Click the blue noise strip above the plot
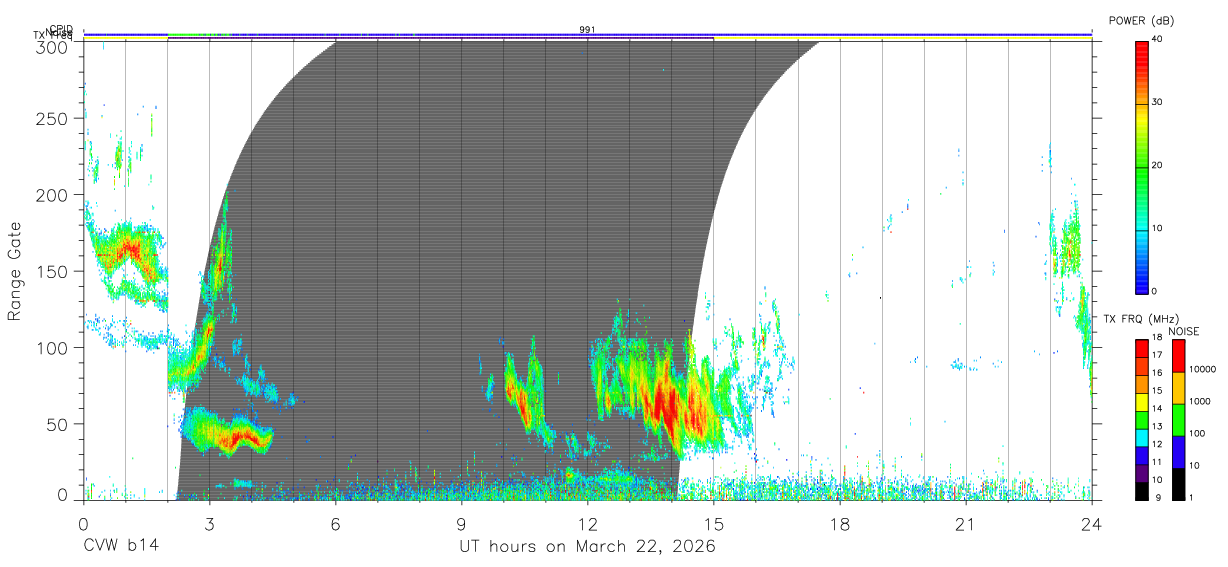Image resolution: width=1228 pixels, height=567 pixels. tap(587, 34)
